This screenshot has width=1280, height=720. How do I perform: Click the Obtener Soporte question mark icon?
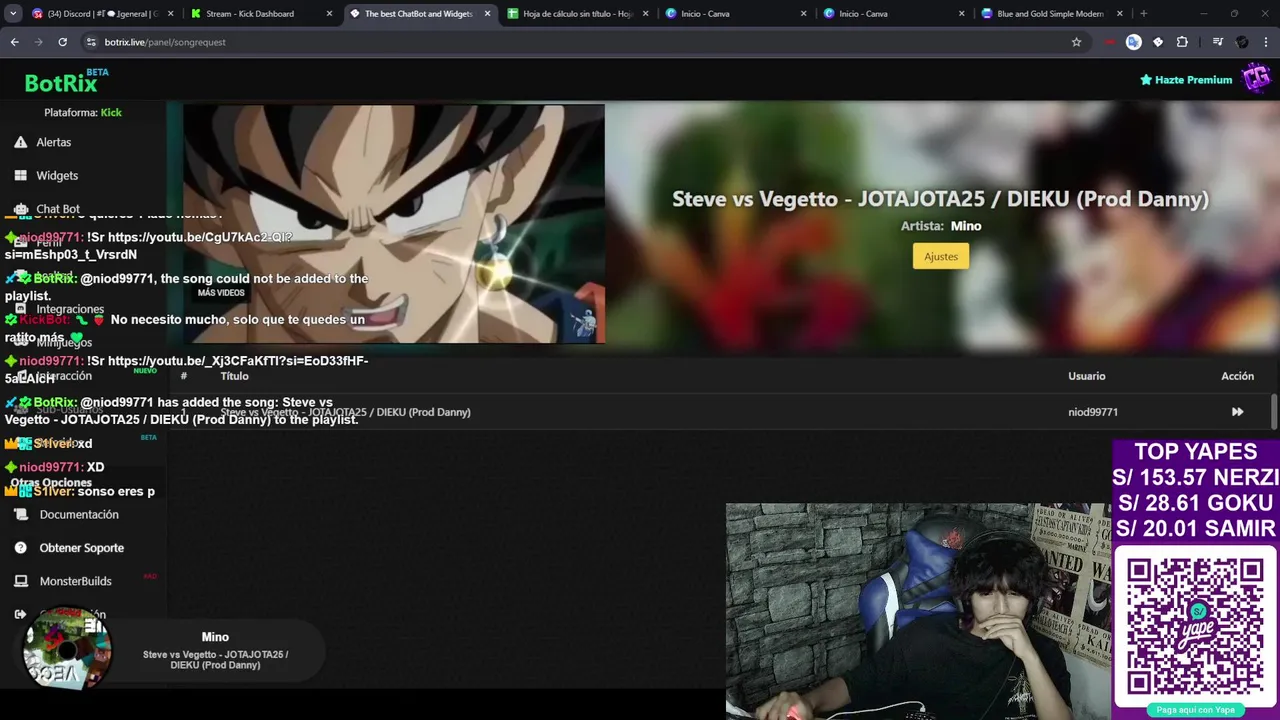point(20,548)
